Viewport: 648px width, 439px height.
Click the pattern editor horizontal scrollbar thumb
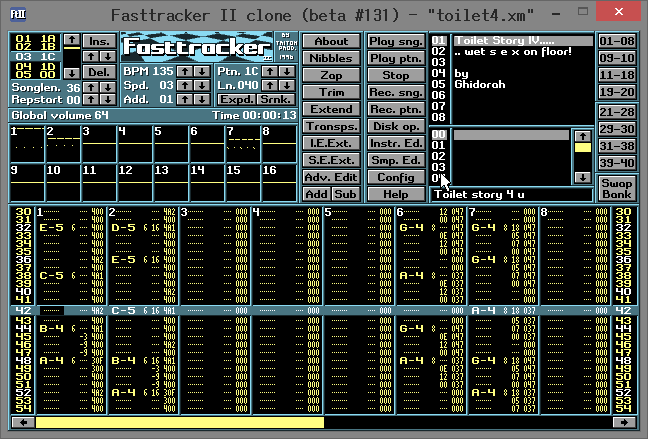point(180,423)
